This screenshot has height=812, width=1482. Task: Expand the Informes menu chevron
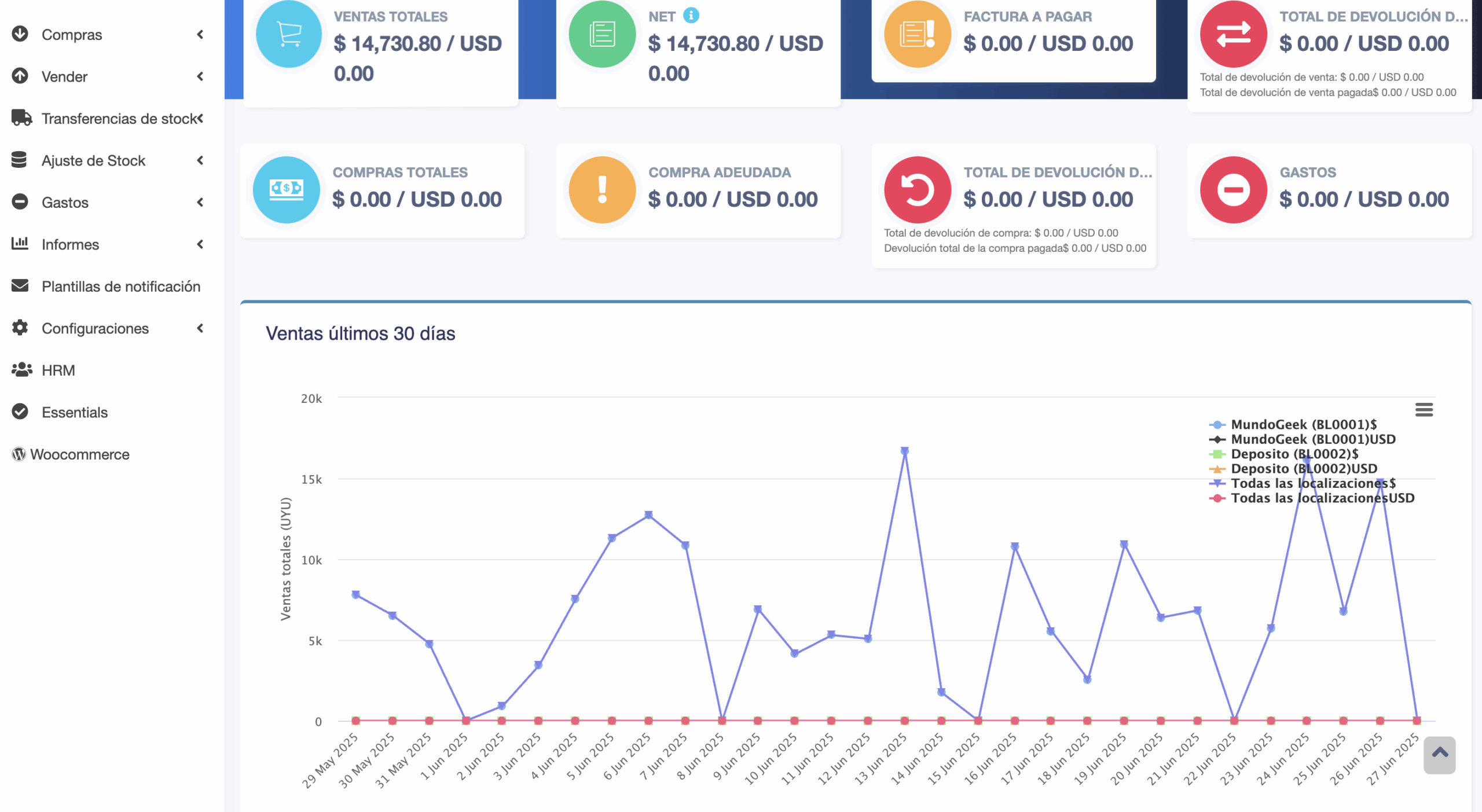point(200,244)
